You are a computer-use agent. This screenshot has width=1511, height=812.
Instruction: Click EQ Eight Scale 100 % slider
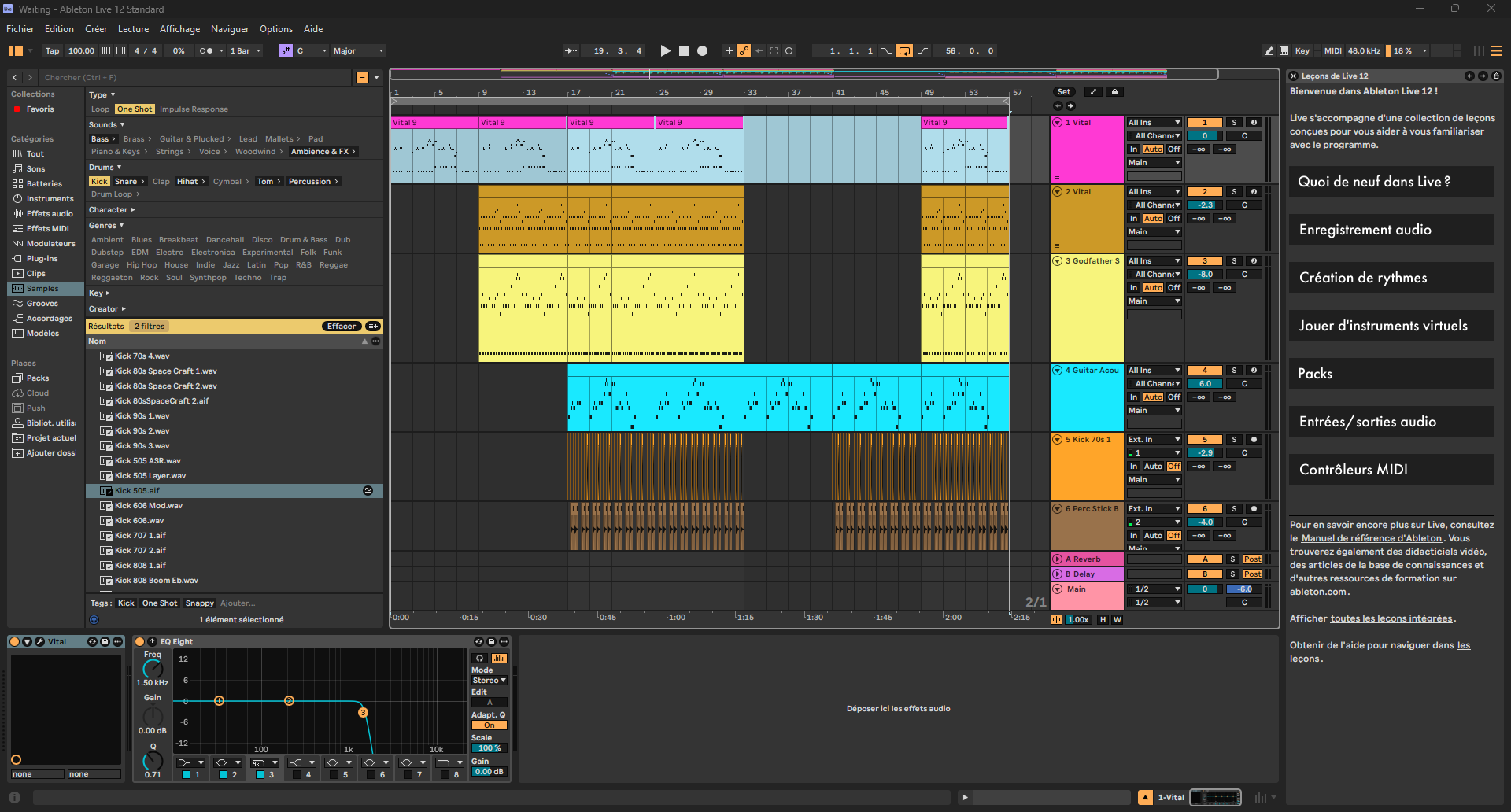click(489, 748)
